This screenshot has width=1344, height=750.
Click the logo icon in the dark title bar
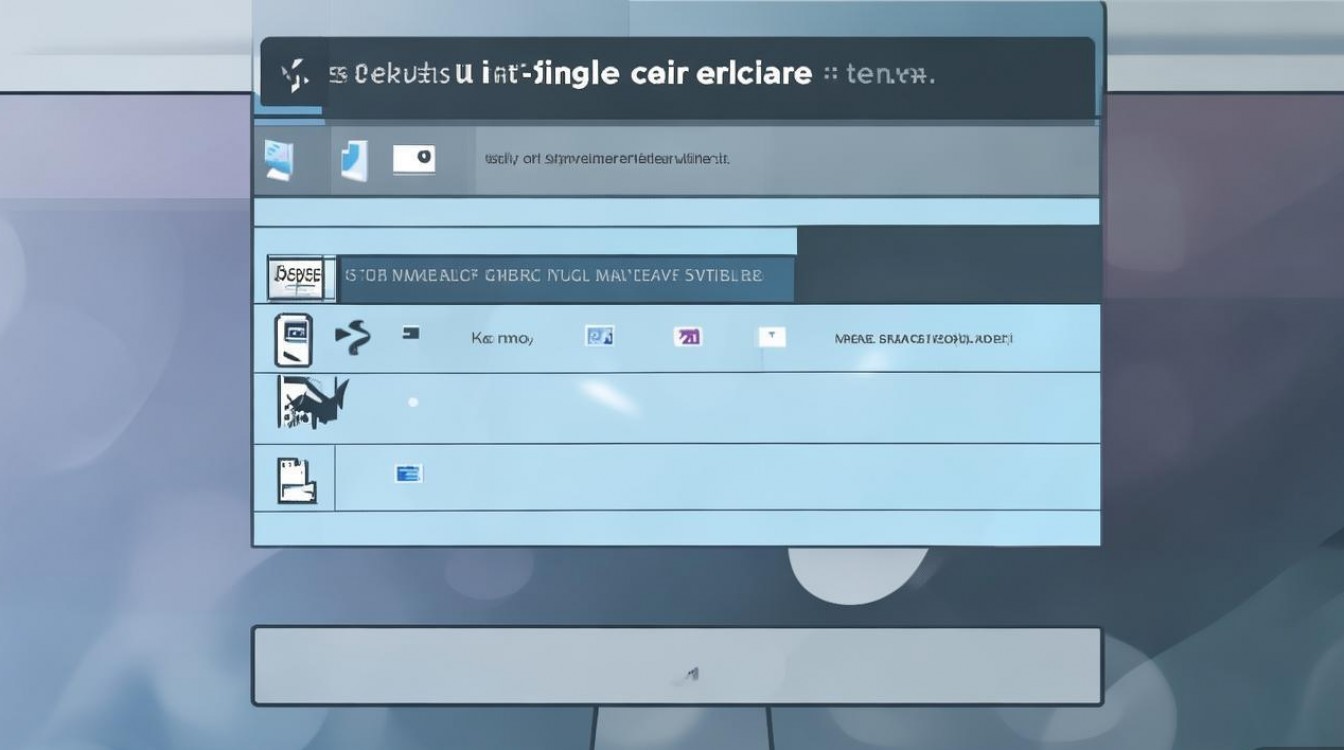[292, 76]
